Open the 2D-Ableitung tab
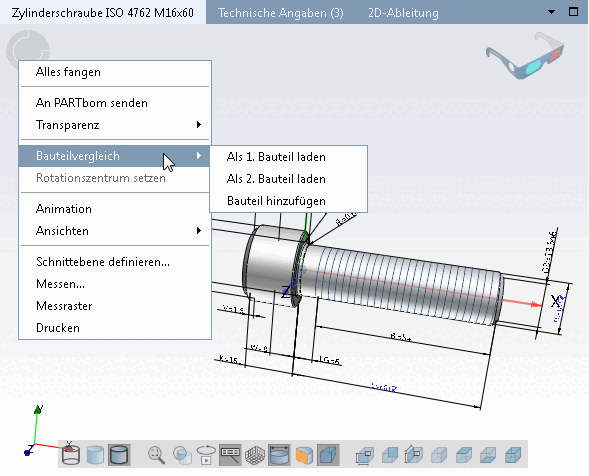Image resolution: width=589 pixels, height=476 pixels. (x=403, y=13)
